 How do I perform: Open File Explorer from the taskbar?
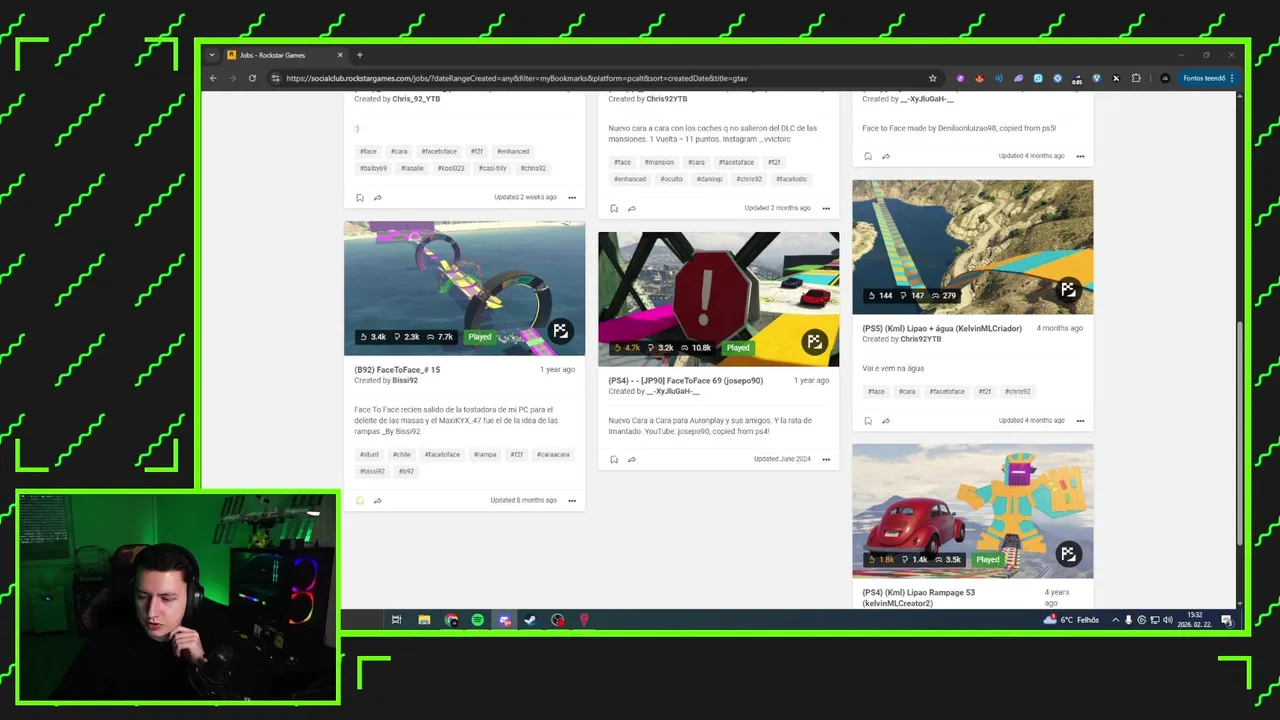(424, 620)
